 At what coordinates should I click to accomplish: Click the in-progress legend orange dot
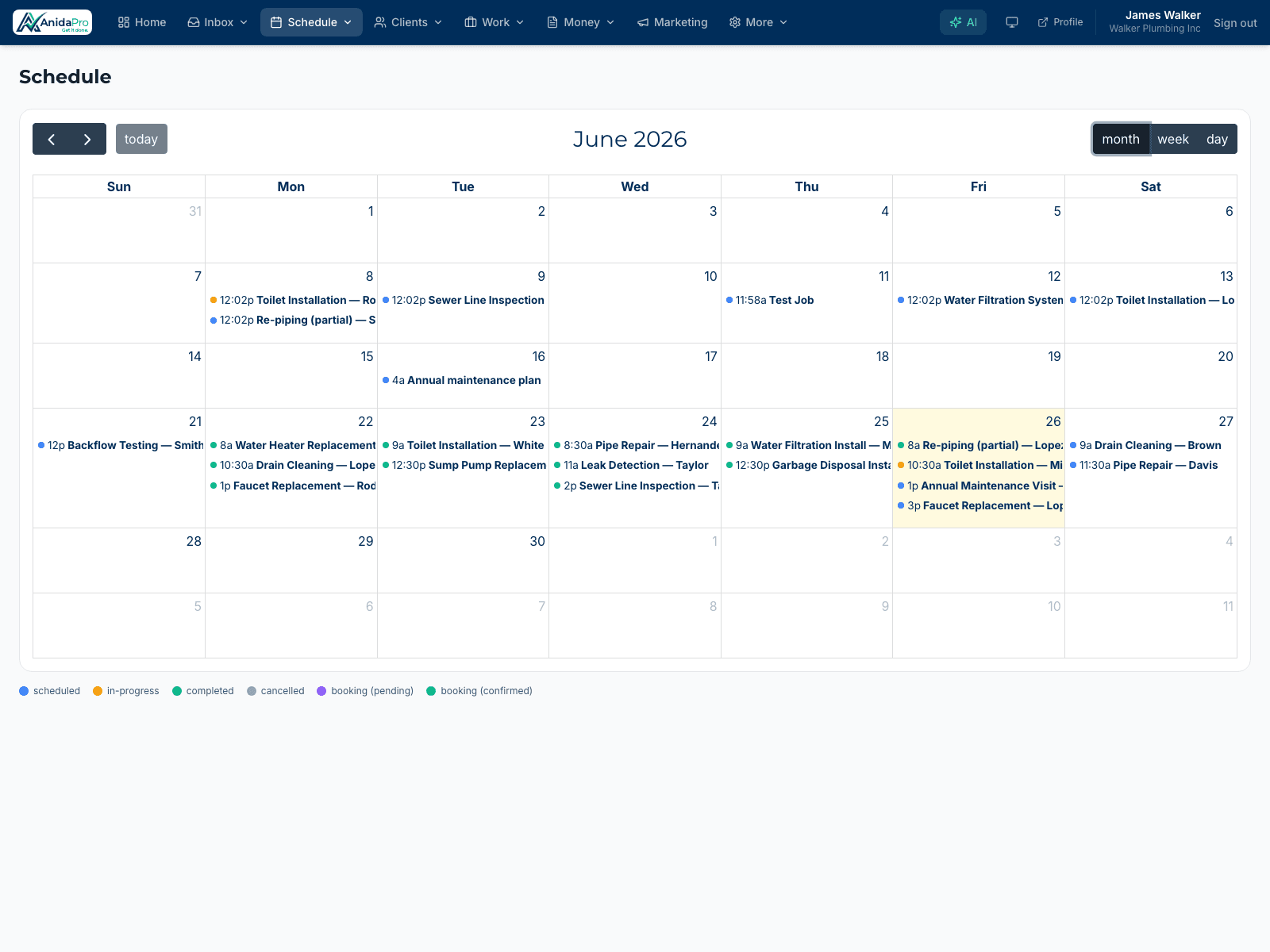pyautogui.click(x=98, y=691)
